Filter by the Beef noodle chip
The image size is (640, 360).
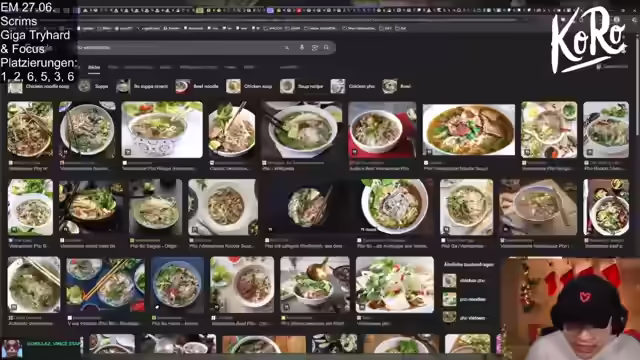(197, 87)
